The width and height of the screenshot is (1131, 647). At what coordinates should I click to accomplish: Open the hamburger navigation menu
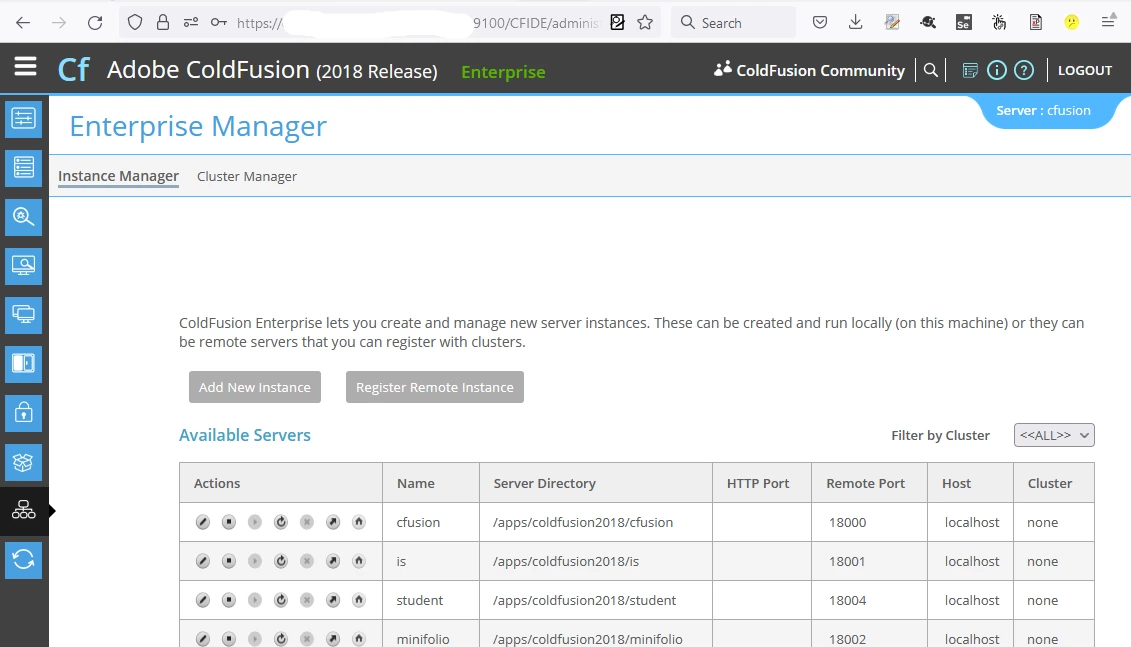coord(25,67)
